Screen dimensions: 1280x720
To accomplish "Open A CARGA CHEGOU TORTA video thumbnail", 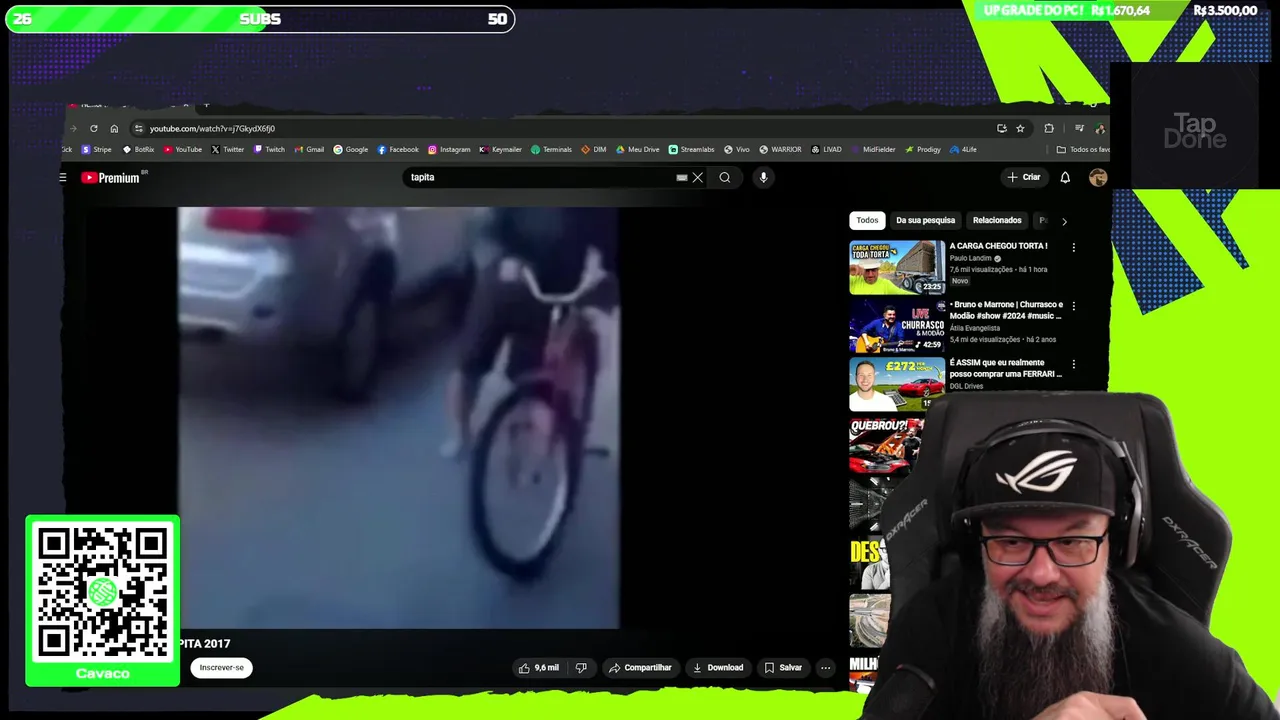I will pyautogui.click(x=897, y=267).
